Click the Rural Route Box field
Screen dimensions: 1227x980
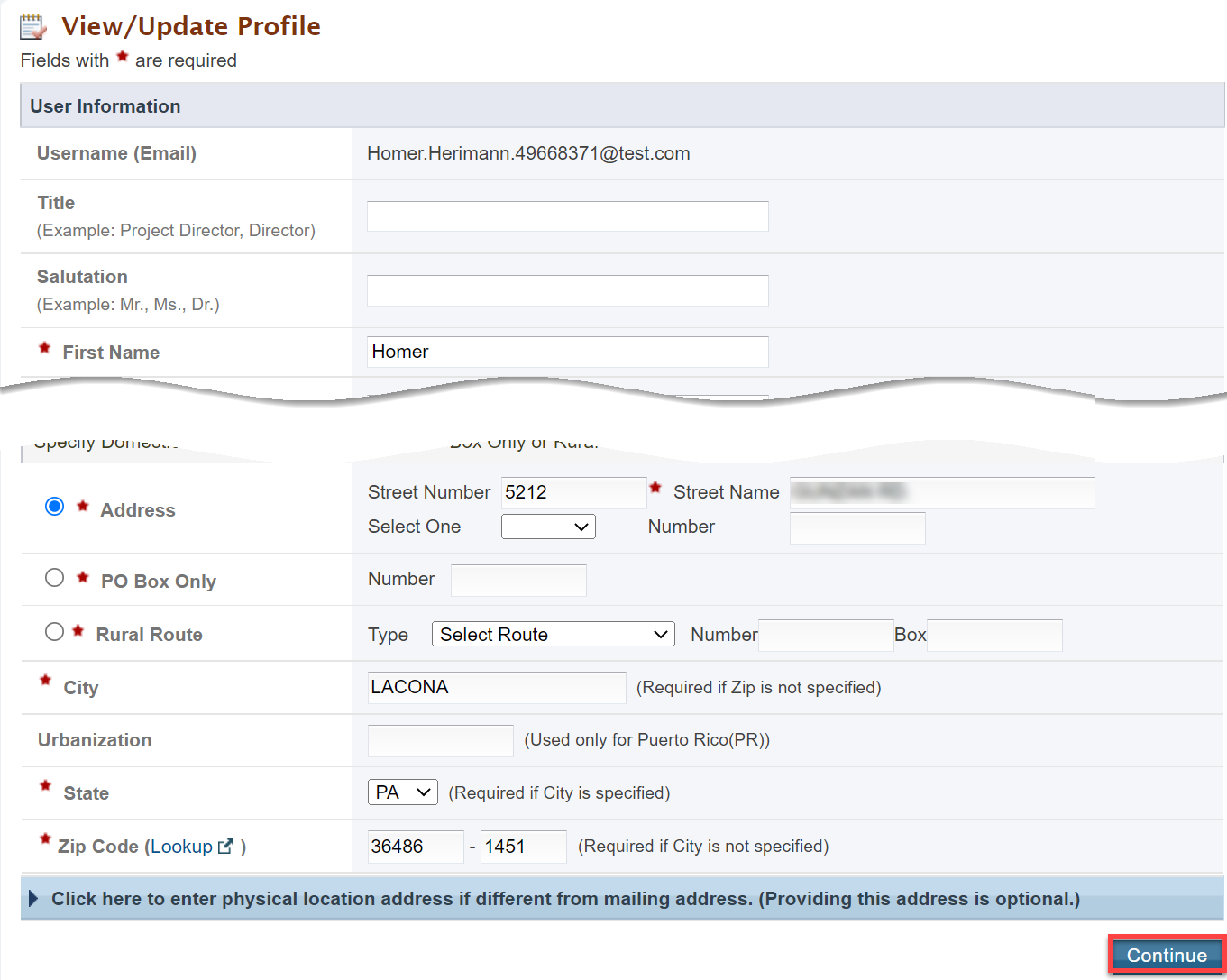(x=994, y=635)
